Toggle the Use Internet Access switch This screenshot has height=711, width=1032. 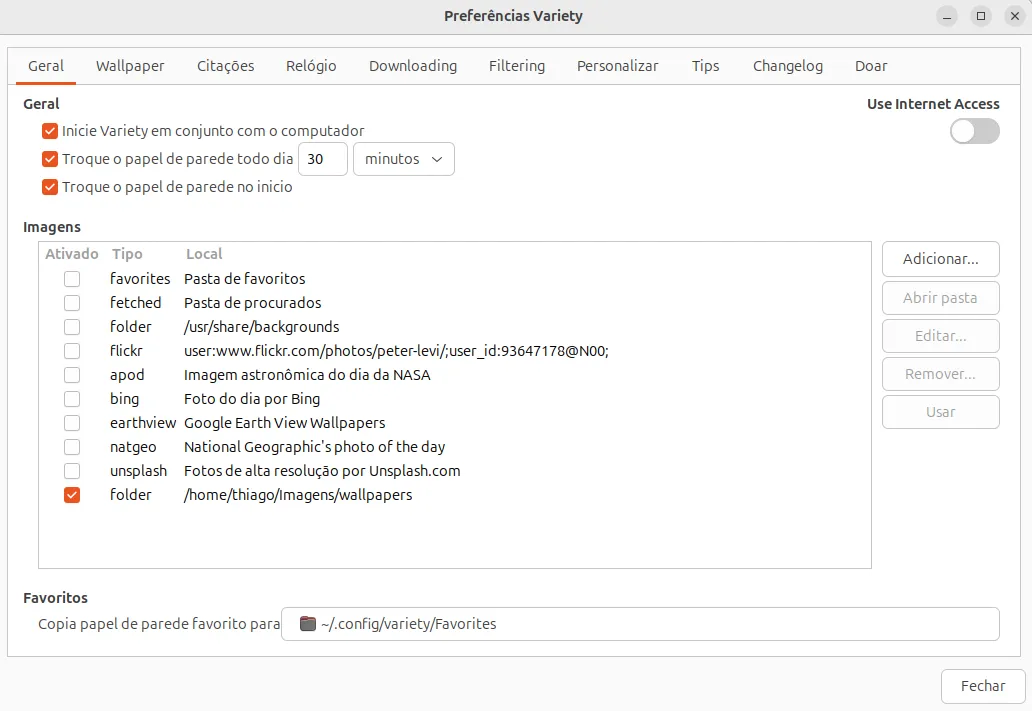[x=975, y=131]
